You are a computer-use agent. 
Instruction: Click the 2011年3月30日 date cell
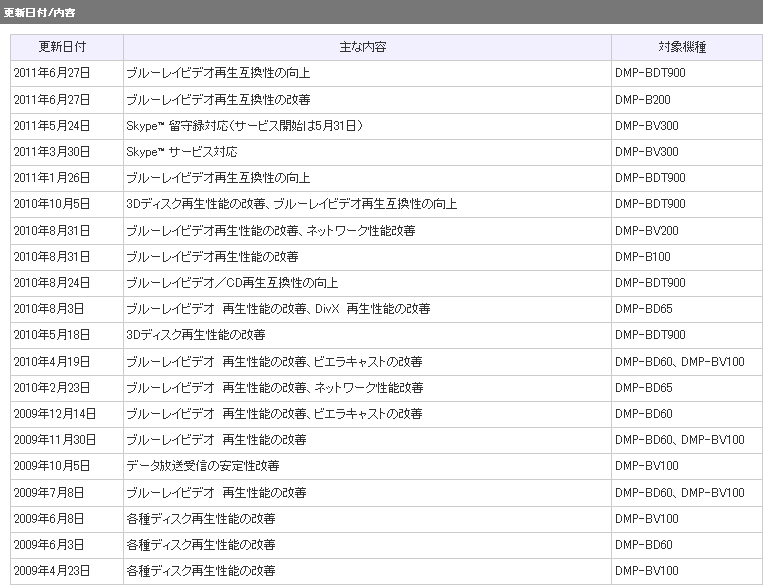pyautogui.click(x=67, y=152)
